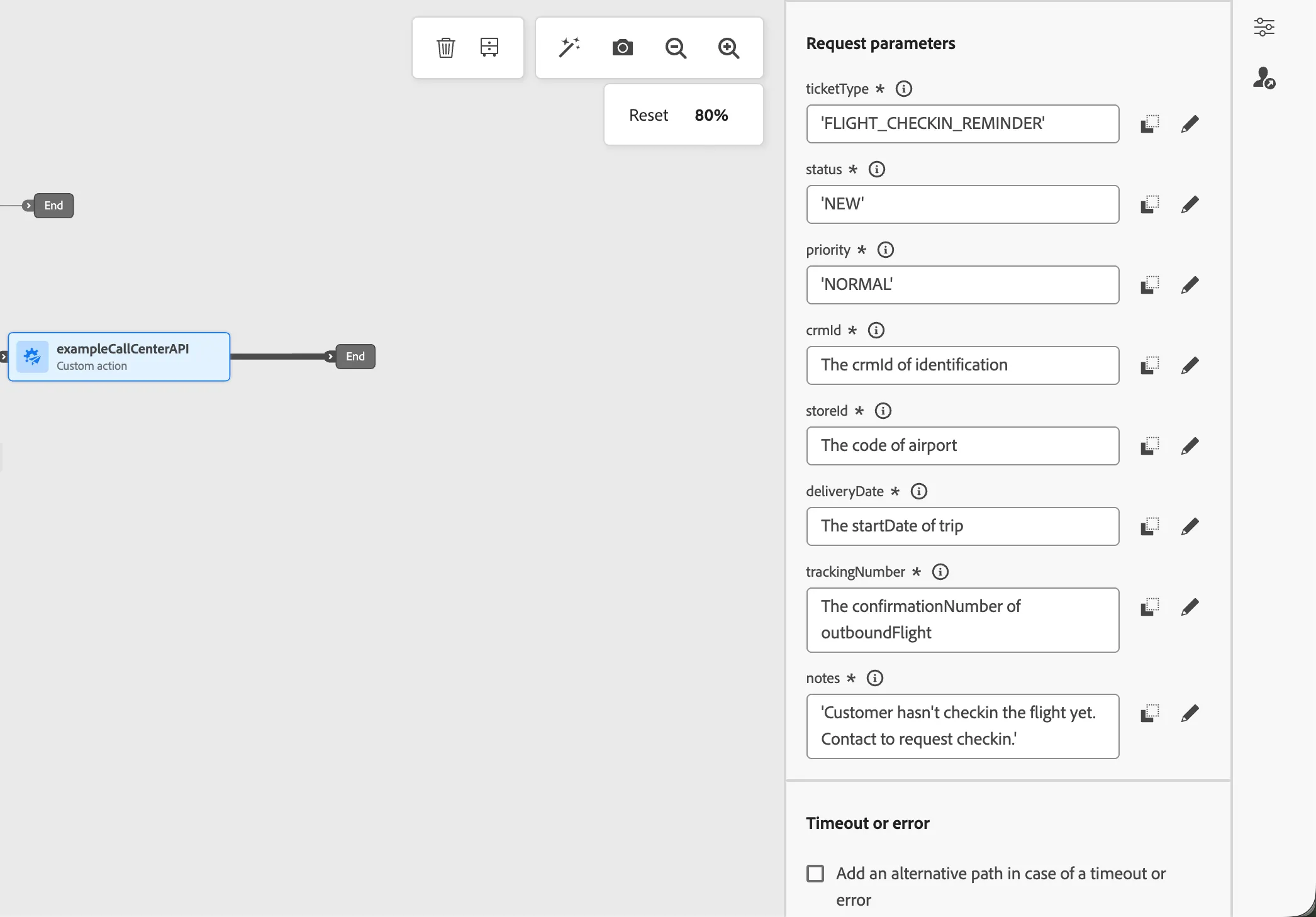
Task: Click info icon next to crmId
Action: [876, 330]
